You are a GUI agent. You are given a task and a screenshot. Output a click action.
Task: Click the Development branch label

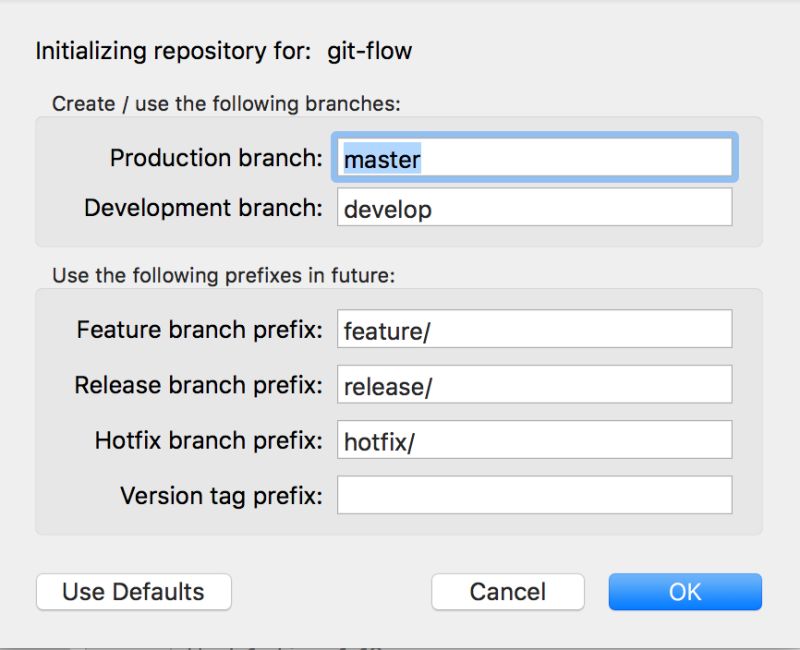coord(205,208)
